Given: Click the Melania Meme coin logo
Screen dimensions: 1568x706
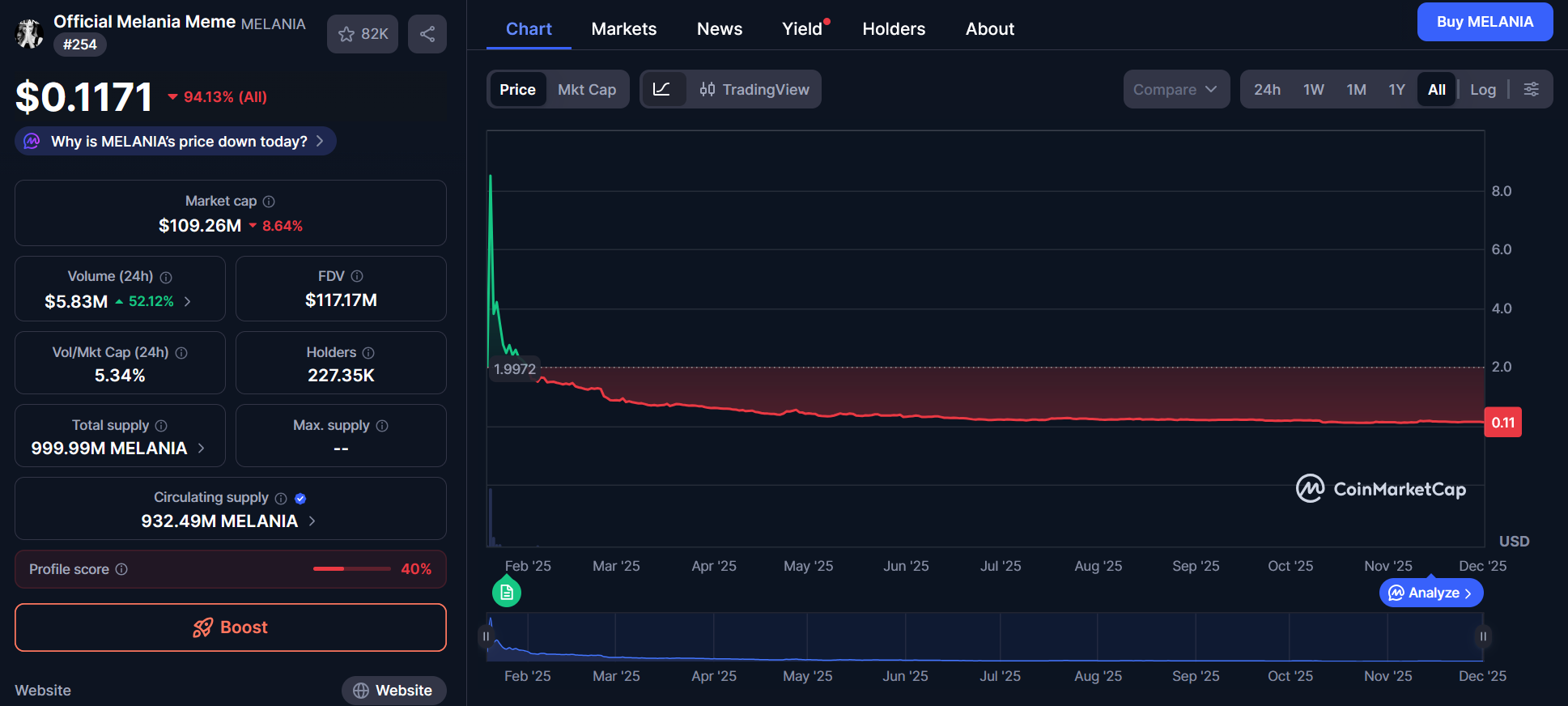Looking at the screenshot, I should (30, 33).
